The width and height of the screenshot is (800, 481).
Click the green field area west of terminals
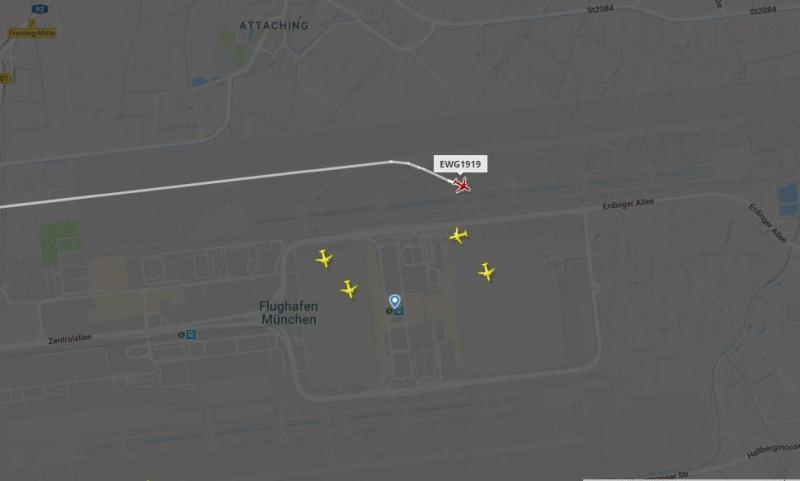pos(60,242)
